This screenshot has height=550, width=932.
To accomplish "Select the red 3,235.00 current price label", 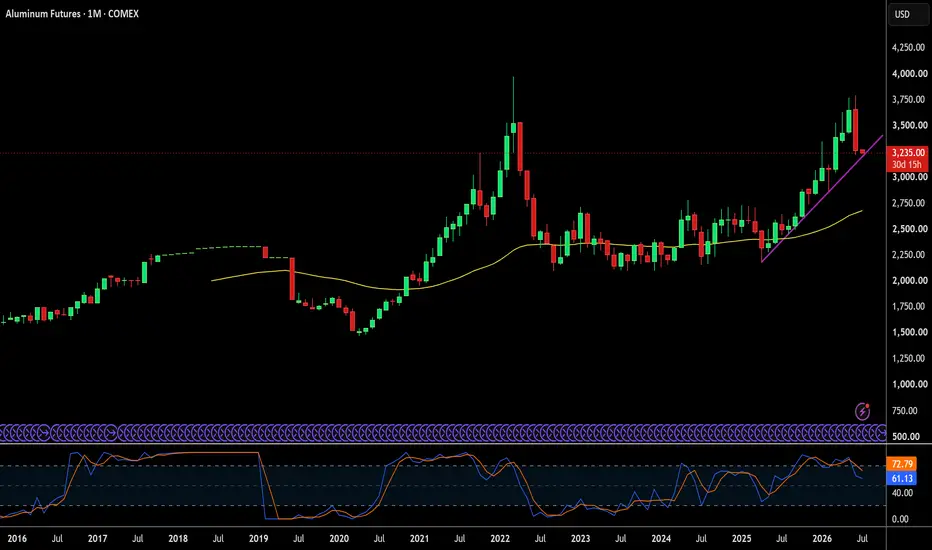I will pyautogui.click(x=908, y=153).
